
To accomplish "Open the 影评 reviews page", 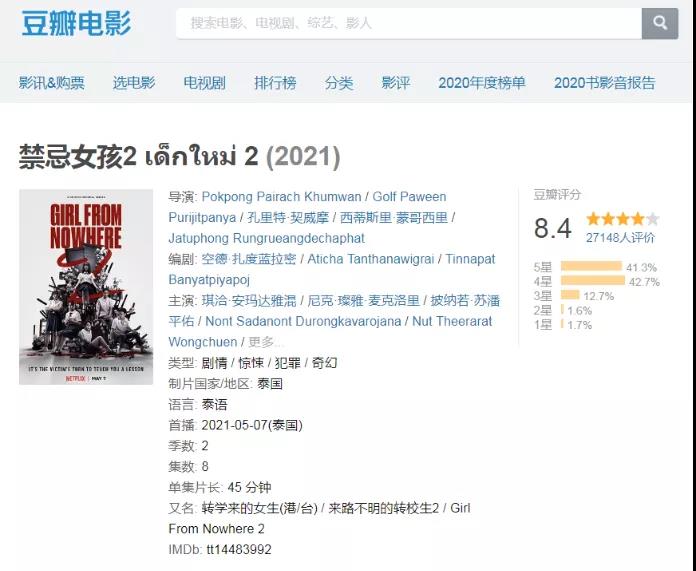I will pos(396,83).
